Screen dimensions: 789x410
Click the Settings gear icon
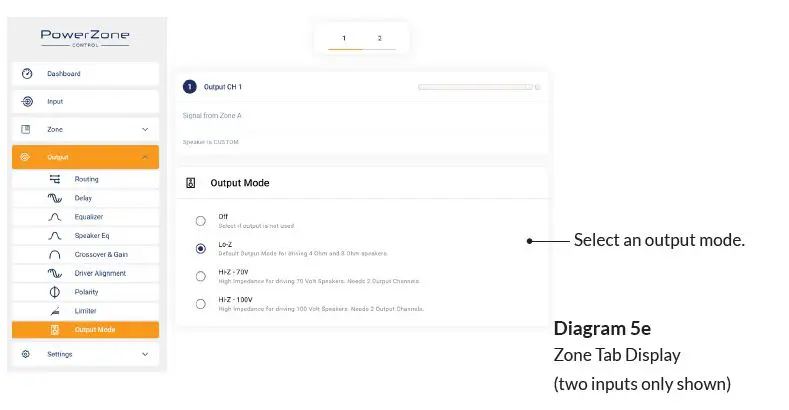[26, 354]
